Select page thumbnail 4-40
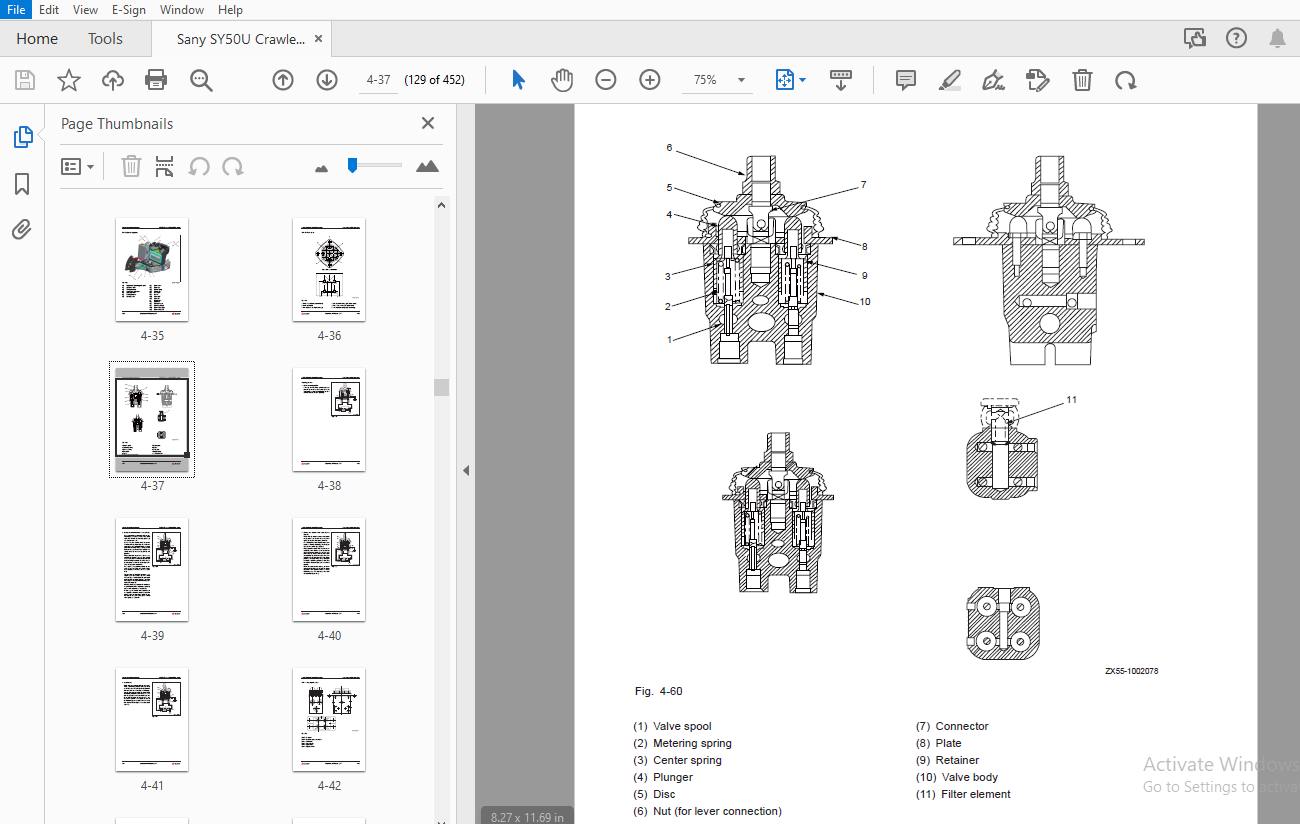 pos(329,569)
